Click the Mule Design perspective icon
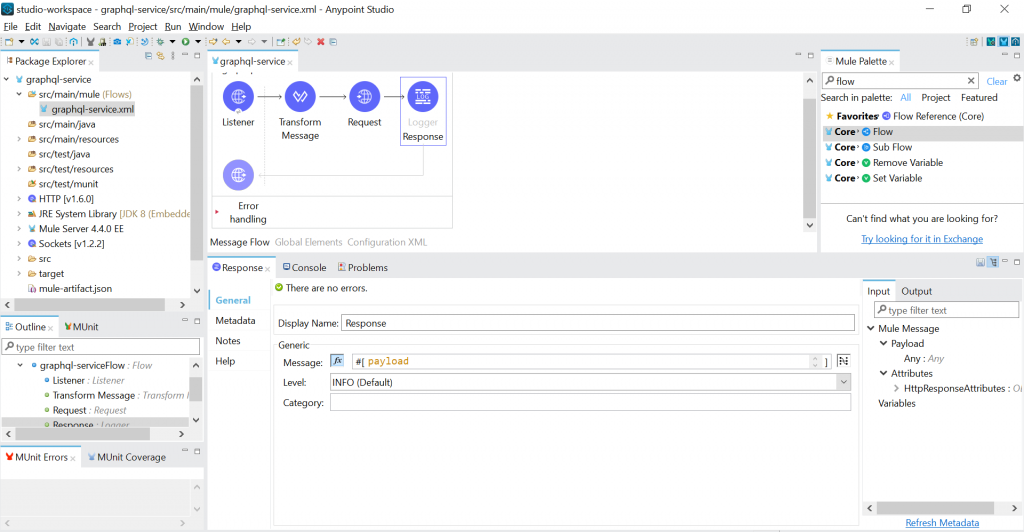 [1004, 42]
